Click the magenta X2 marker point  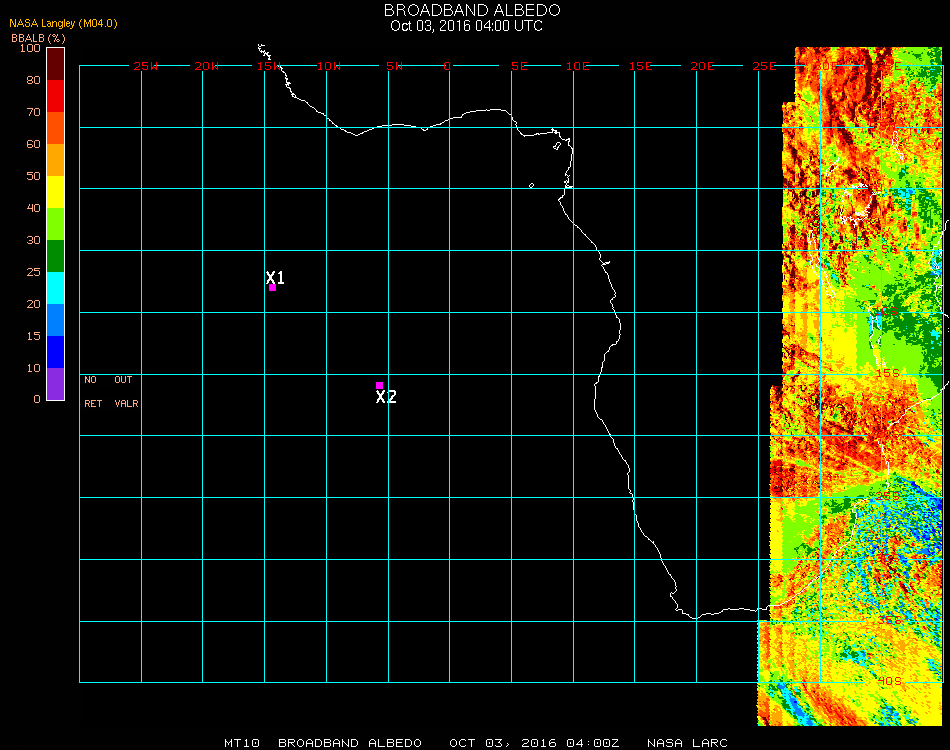379,385
